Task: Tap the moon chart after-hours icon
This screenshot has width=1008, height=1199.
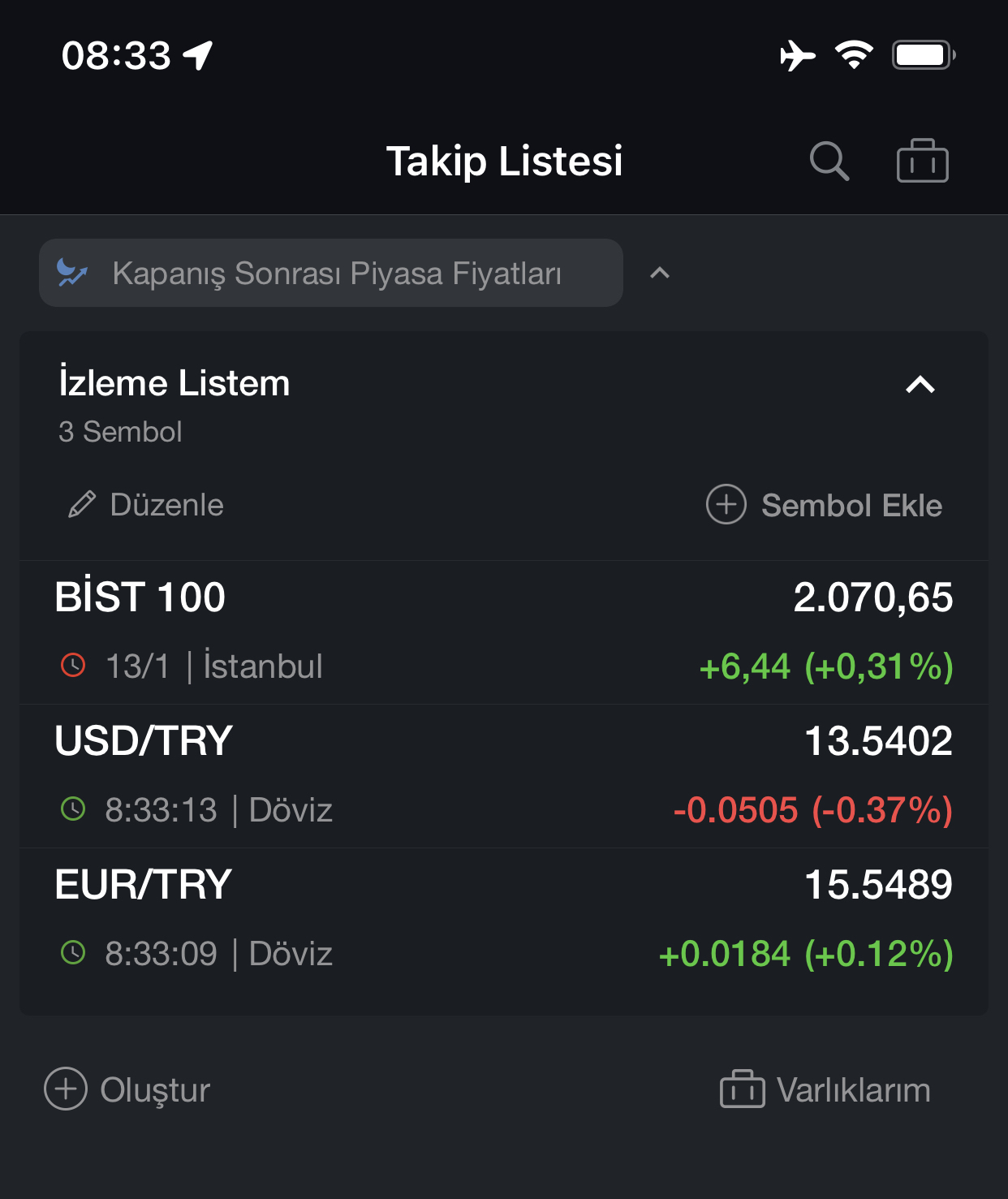Action: pos(71,273)
